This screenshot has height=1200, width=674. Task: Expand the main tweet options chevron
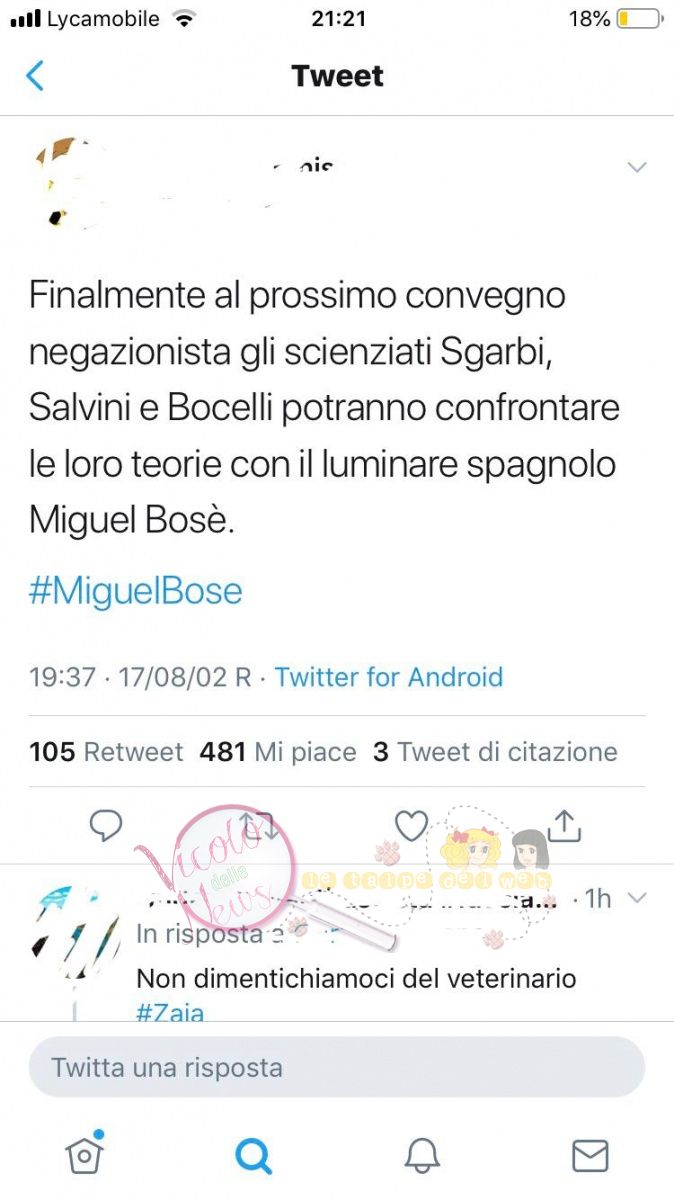[637, 167]
